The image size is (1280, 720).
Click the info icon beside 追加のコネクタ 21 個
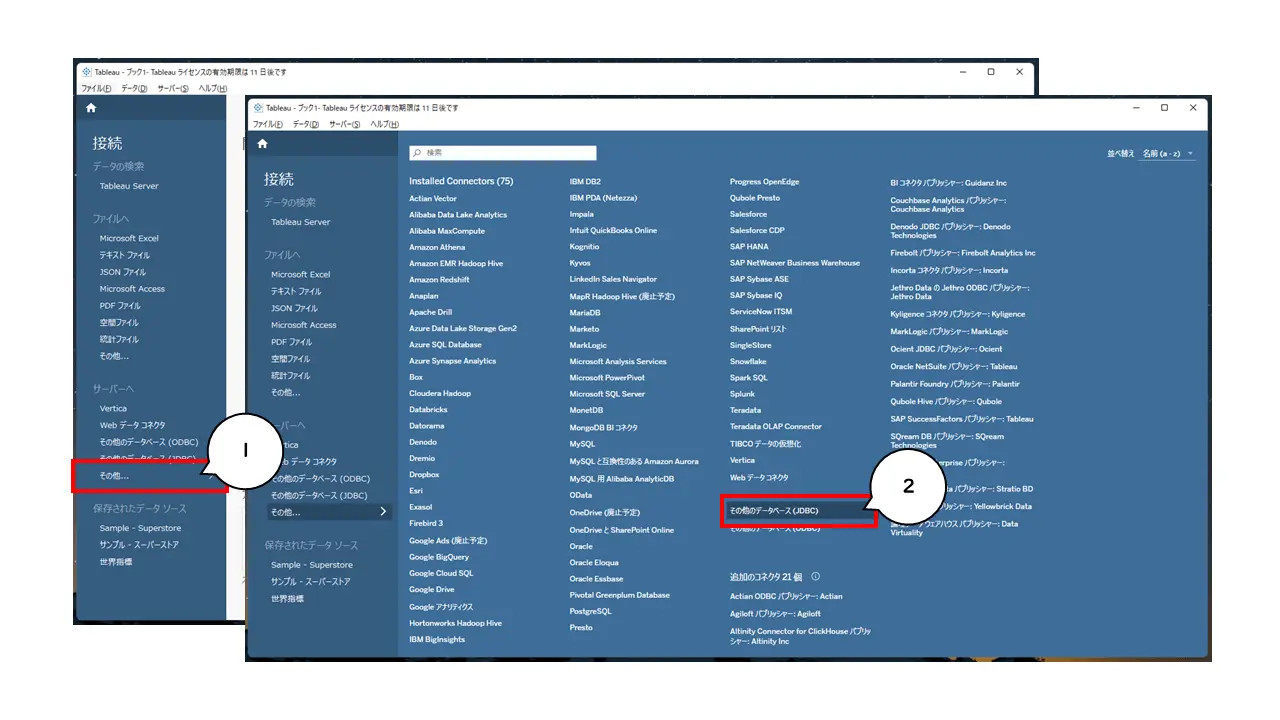click(x=816, y=577)
